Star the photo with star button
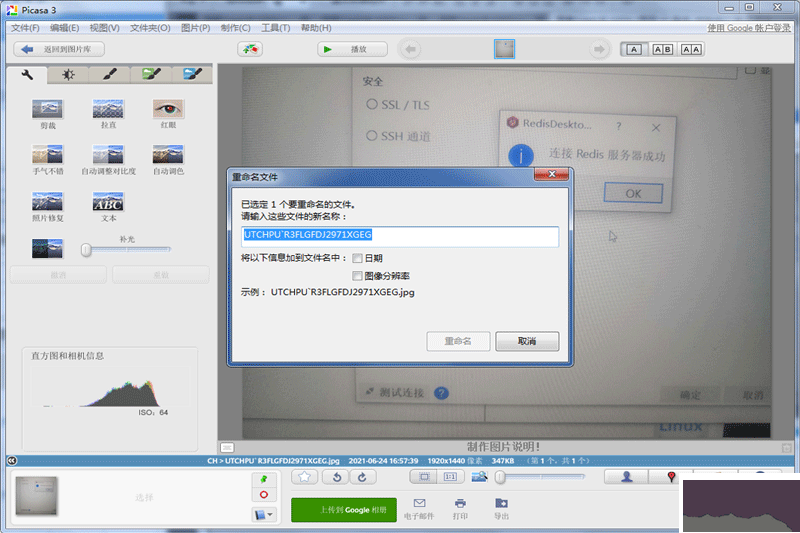The width and height of the screenshot is (800, 533). click(x=305, y=477)
